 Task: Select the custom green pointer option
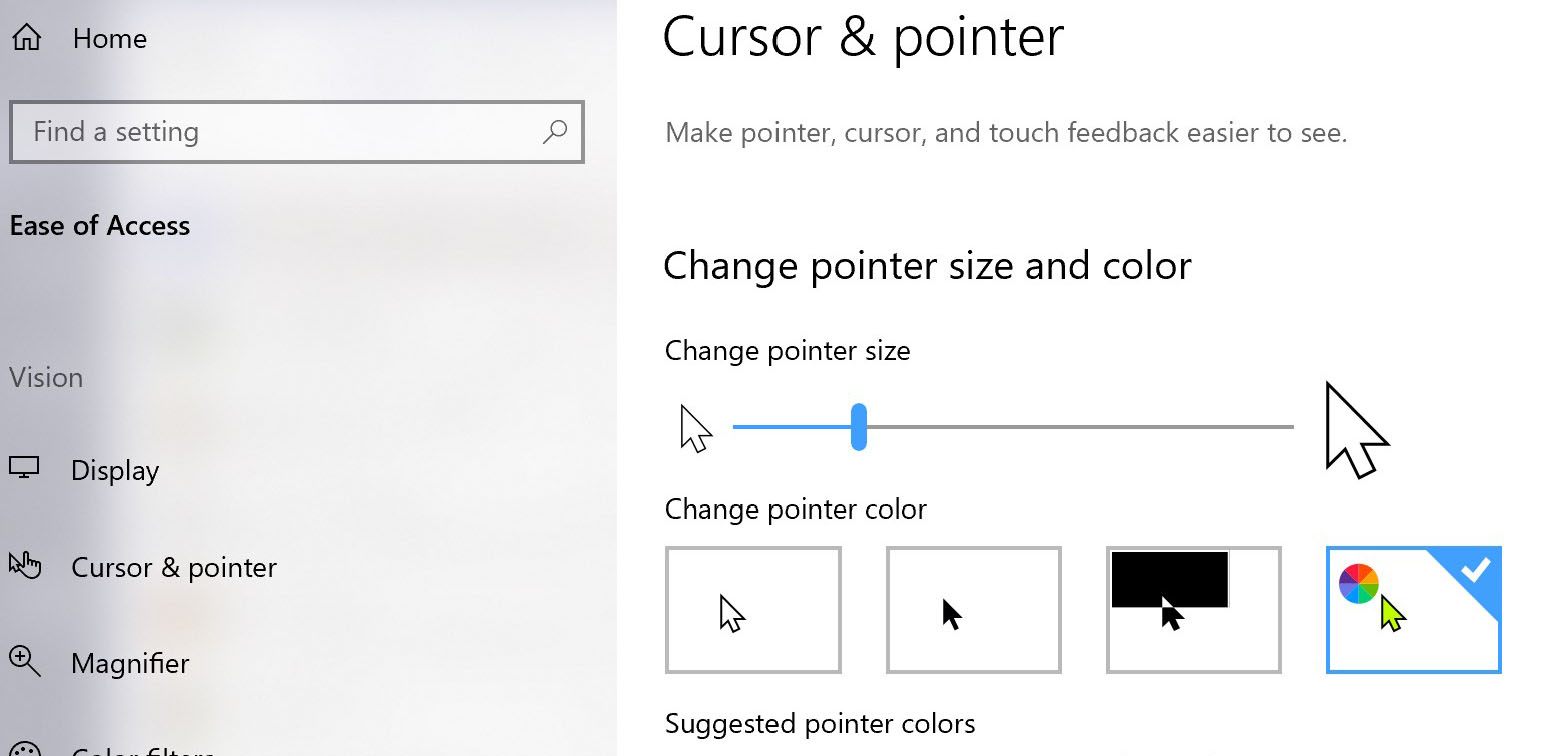[1413, 609]
